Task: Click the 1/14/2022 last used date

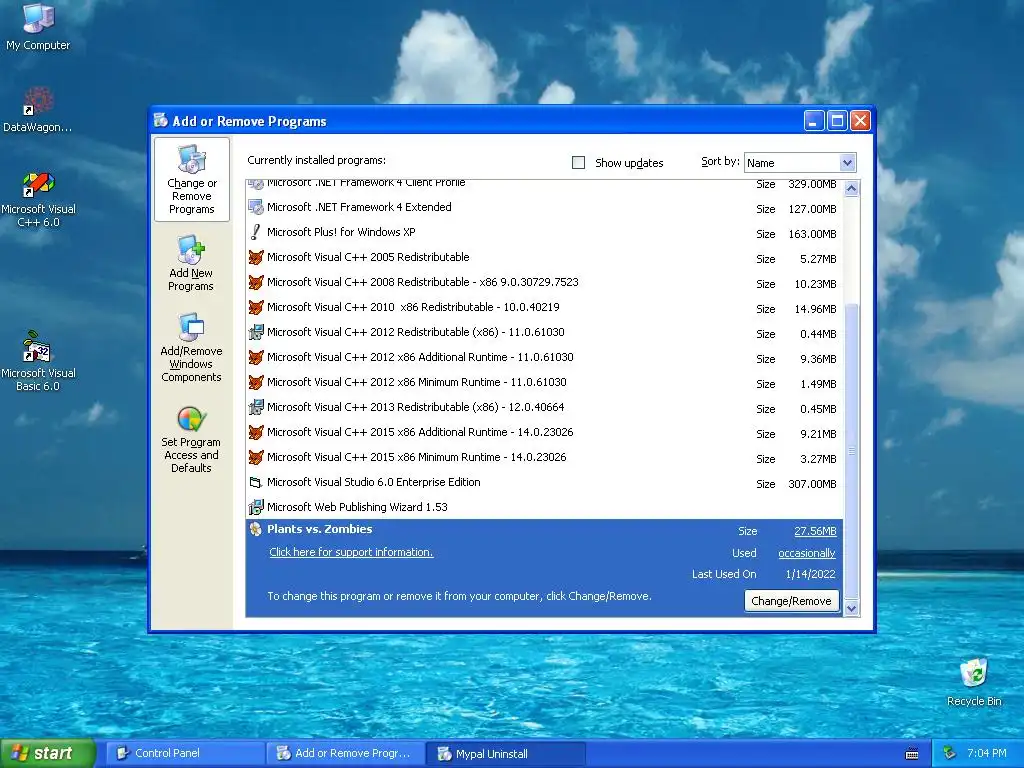Action: coord(810,574)
